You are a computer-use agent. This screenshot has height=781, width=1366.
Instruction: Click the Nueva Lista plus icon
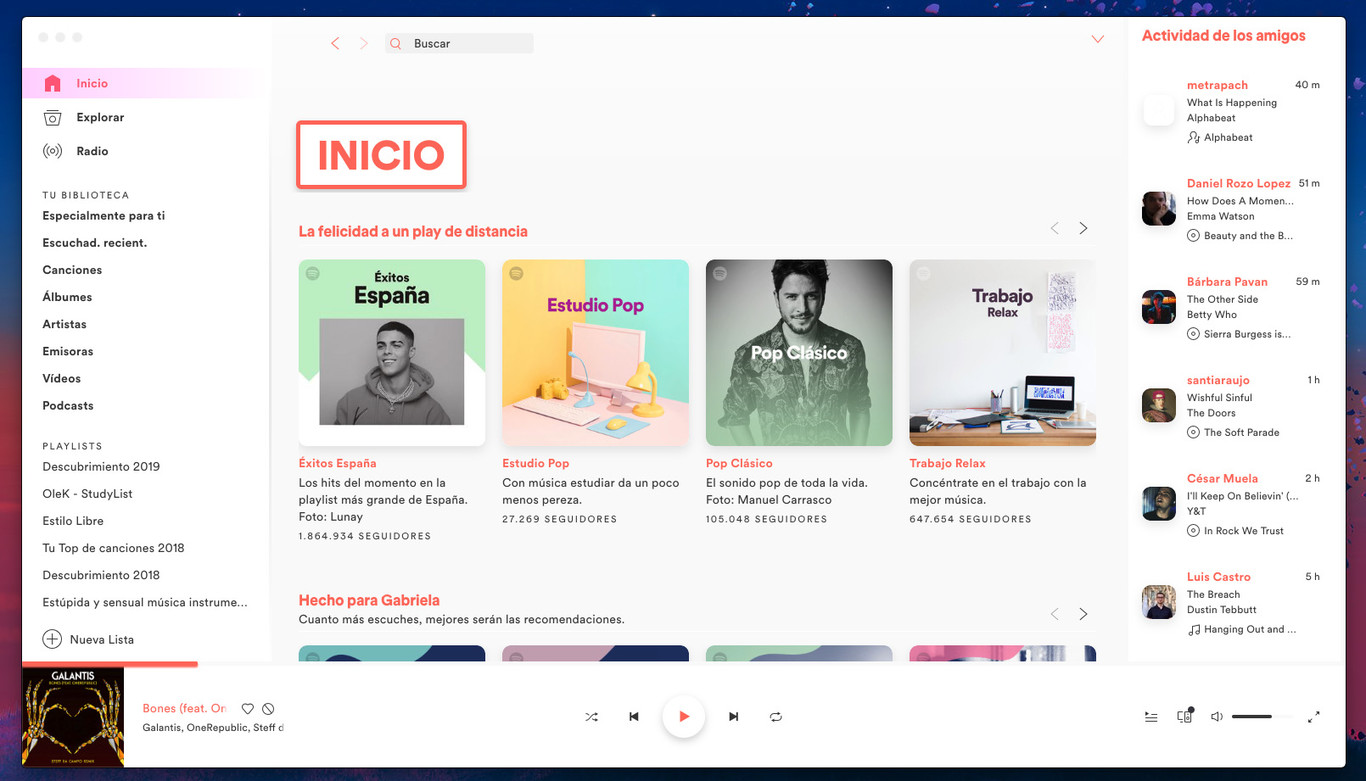point(51,639)
